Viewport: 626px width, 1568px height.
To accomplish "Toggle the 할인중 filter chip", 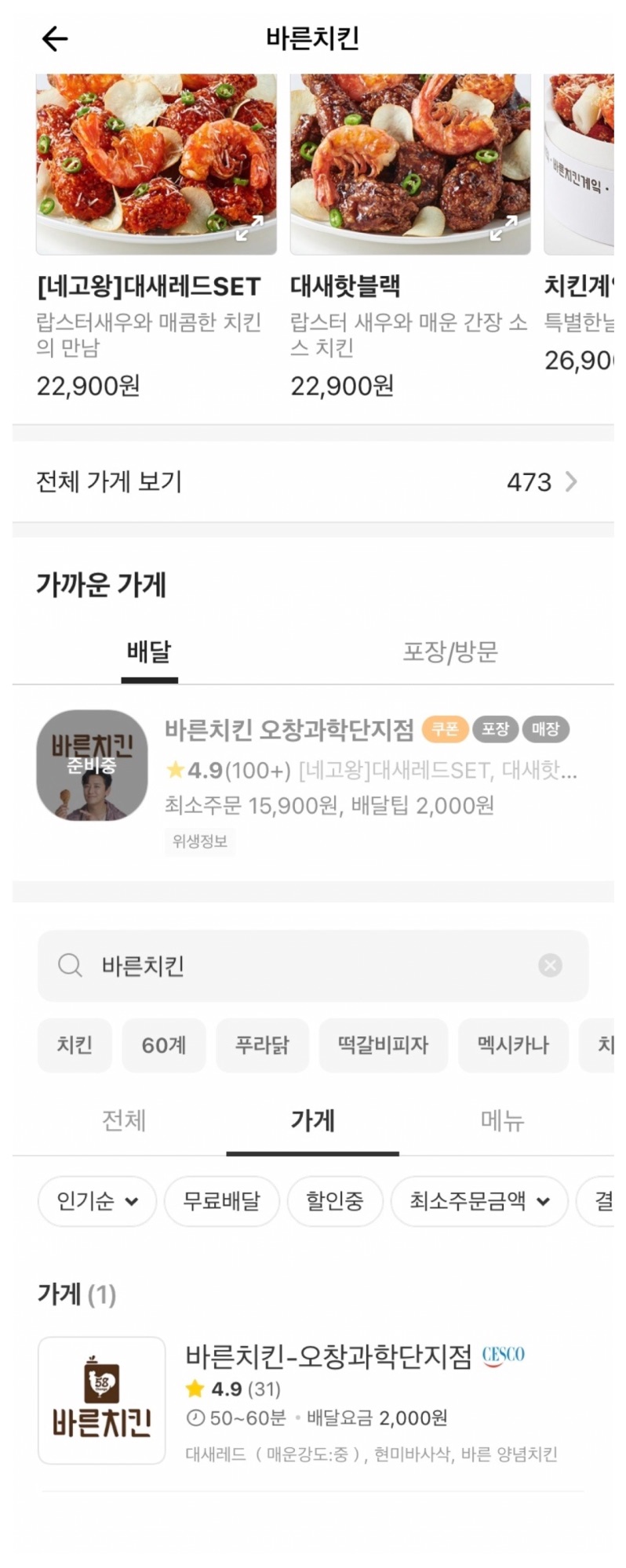I will coord(335,1201).
